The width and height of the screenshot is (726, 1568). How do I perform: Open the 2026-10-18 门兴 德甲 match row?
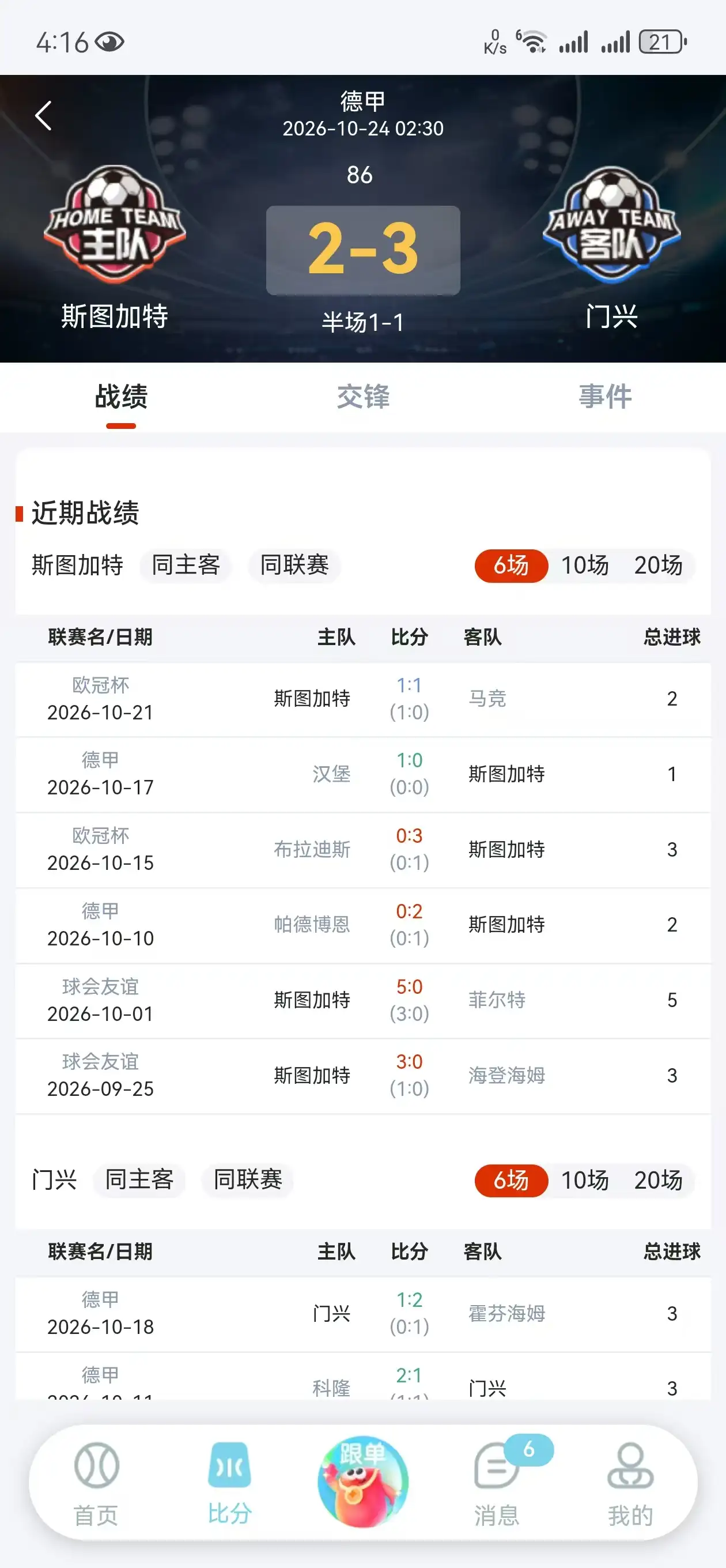(364, 1315)
